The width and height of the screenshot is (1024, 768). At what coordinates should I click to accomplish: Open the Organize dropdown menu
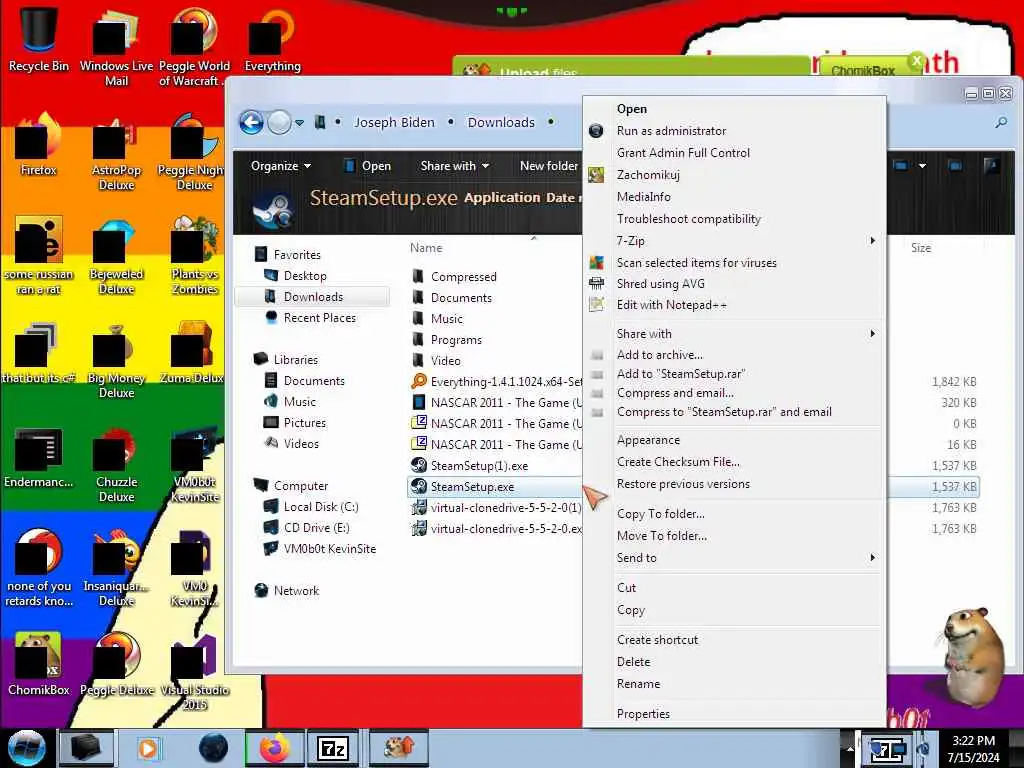coord(281,166)
